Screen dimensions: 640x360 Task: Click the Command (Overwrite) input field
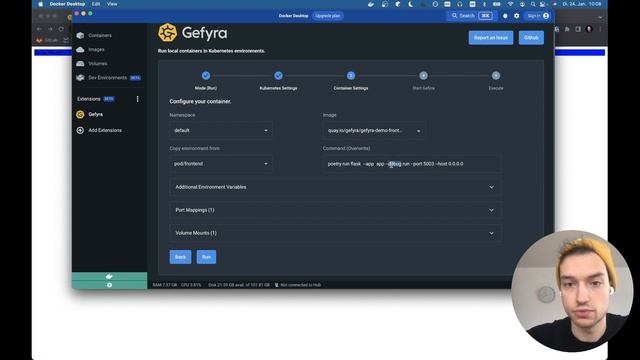[412, 164]
